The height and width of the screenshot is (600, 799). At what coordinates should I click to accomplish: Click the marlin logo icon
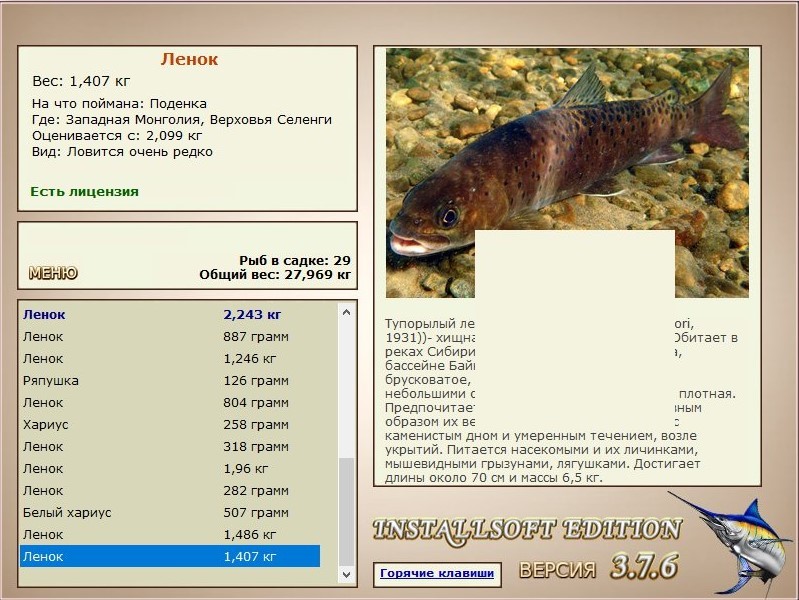(x=733, y=543)
